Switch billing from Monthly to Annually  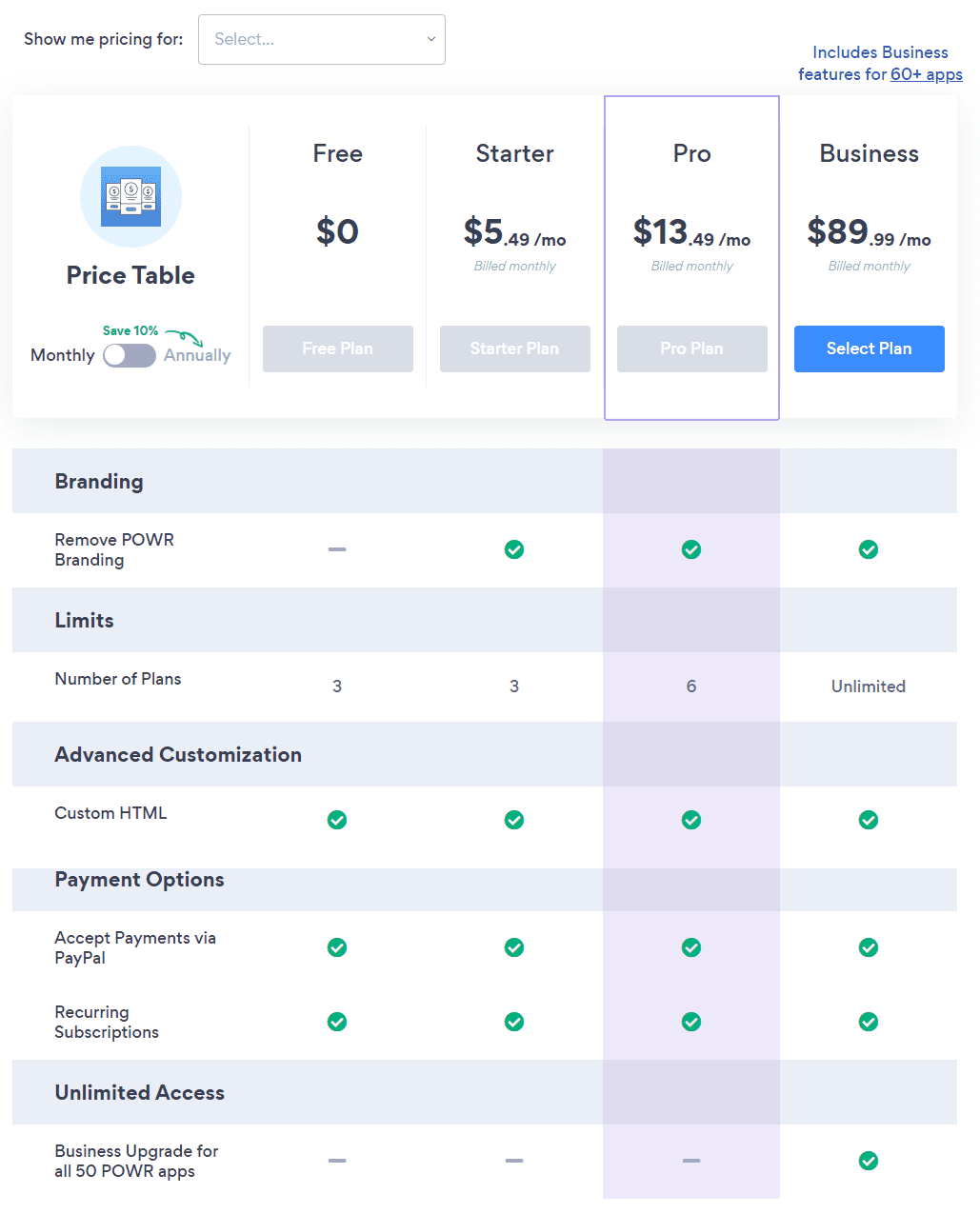pyautogui.click(x=130, y=355)
